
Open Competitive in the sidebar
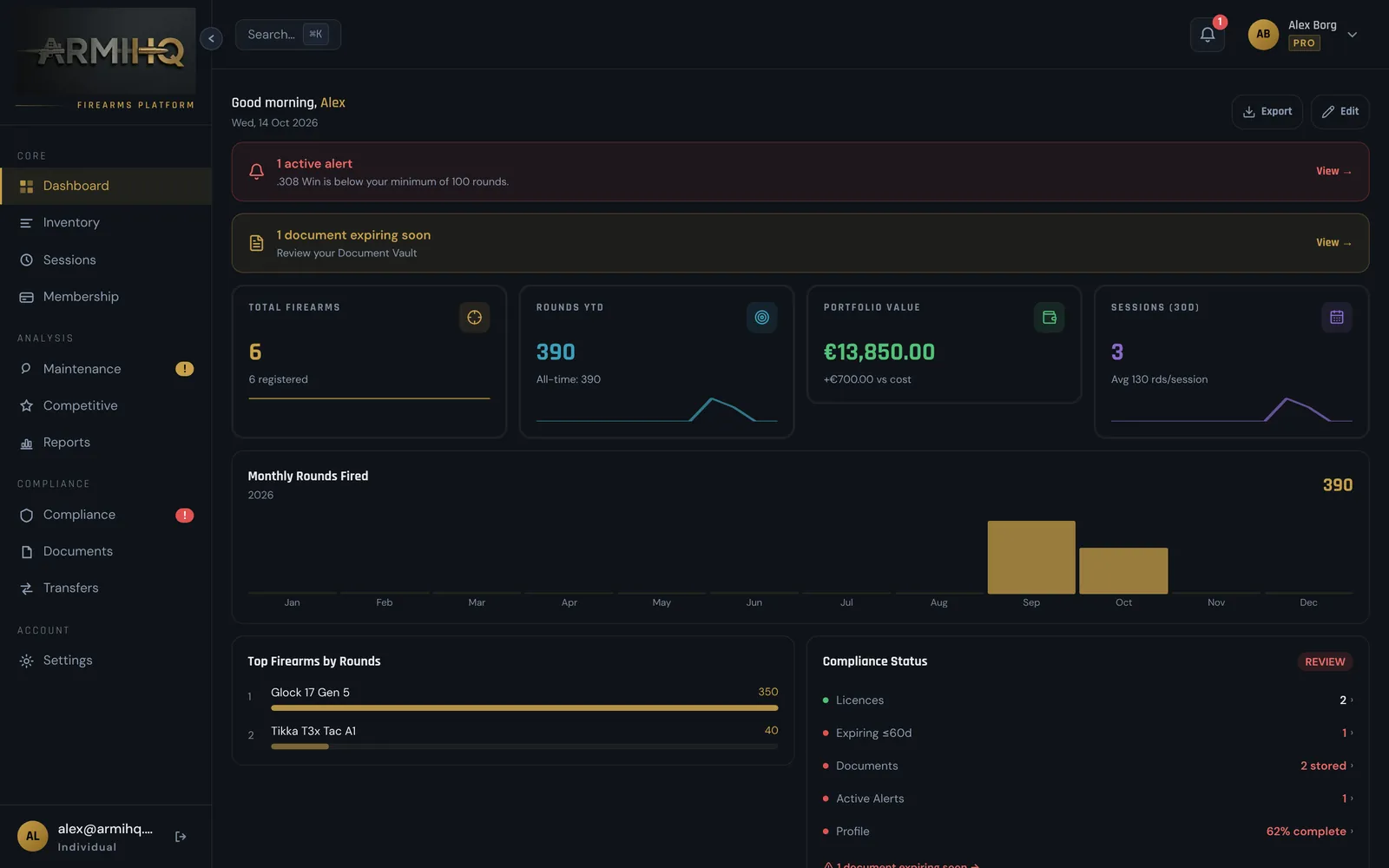click(106, 405)
